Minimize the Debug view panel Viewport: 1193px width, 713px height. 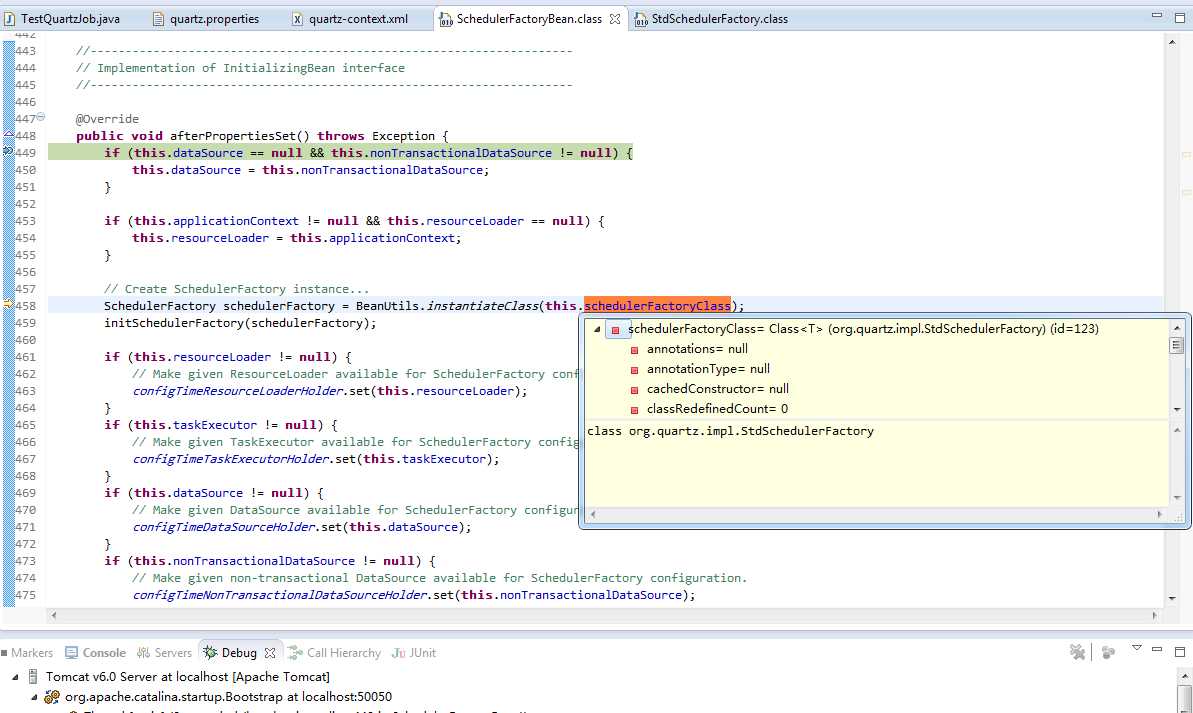point(1156,649)
